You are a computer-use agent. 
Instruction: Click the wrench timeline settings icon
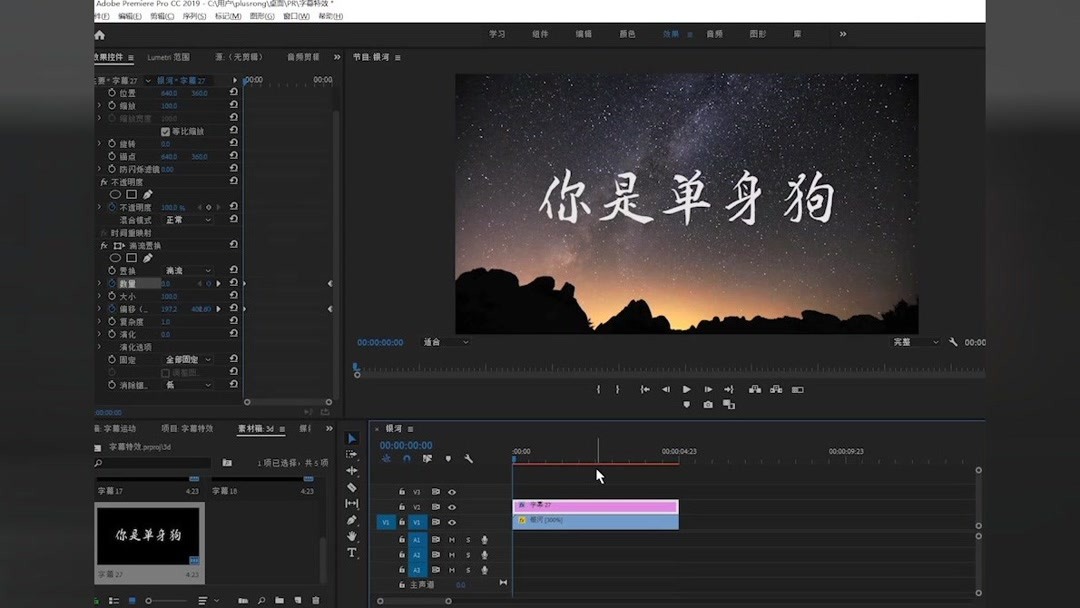(468, 458)
